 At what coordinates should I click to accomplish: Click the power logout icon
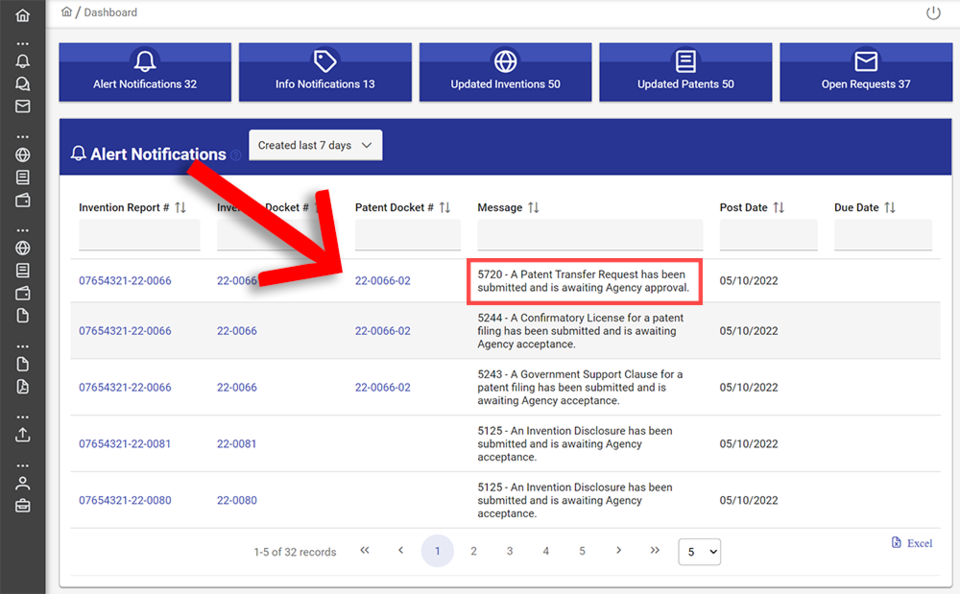coord(933,13)
